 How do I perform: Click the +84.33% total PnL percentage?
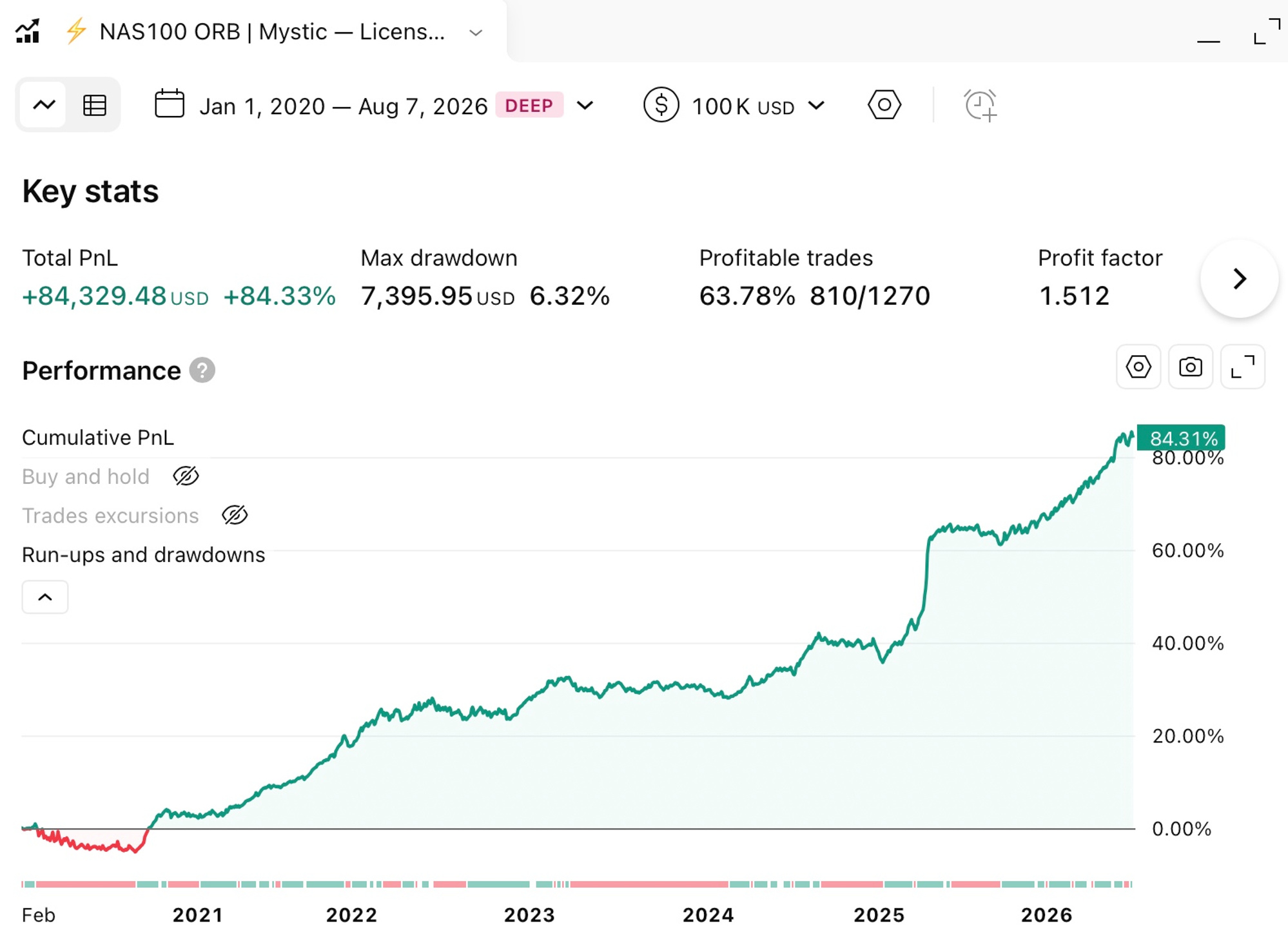280,296
